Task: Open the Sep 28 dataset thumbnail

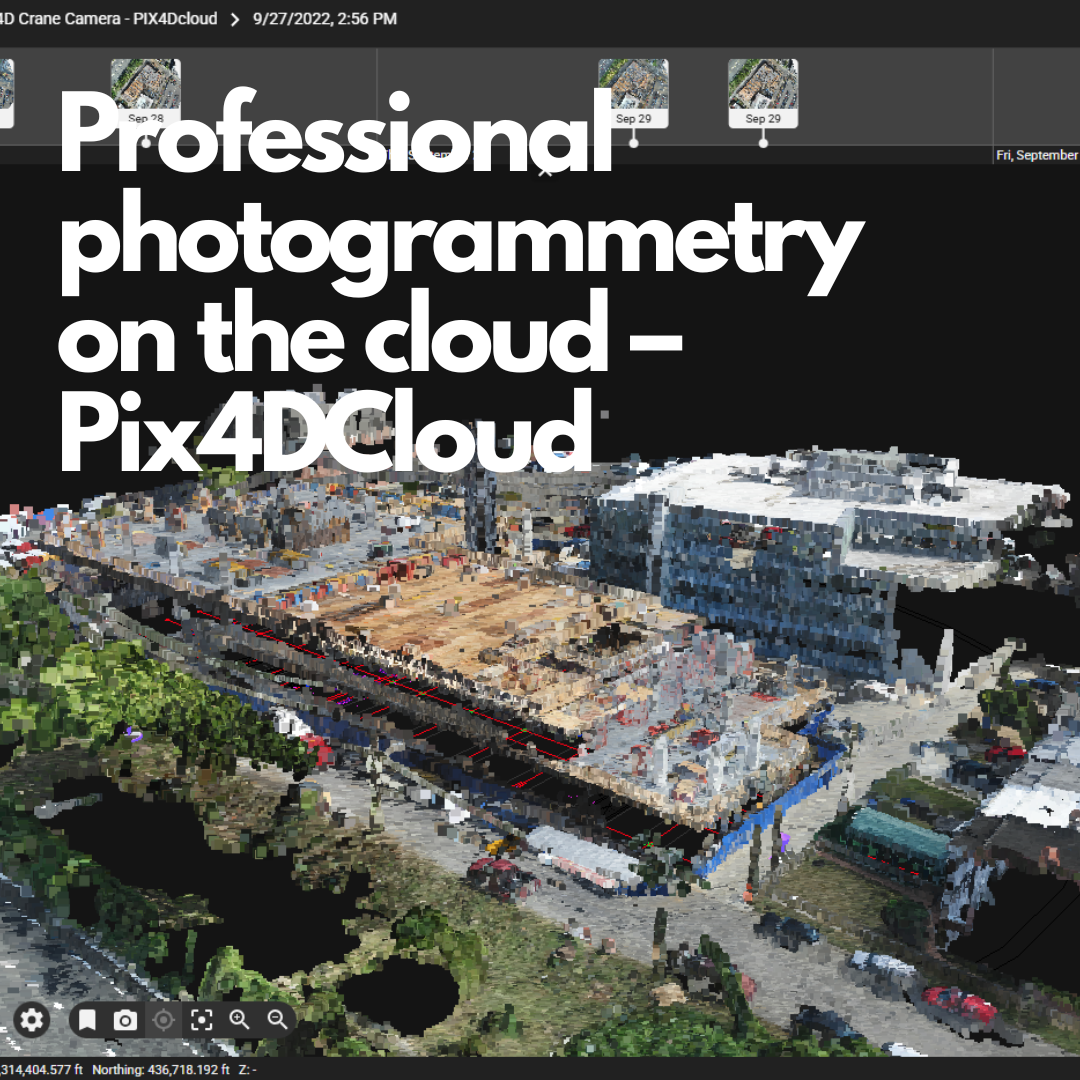Action: coord(145,93)
